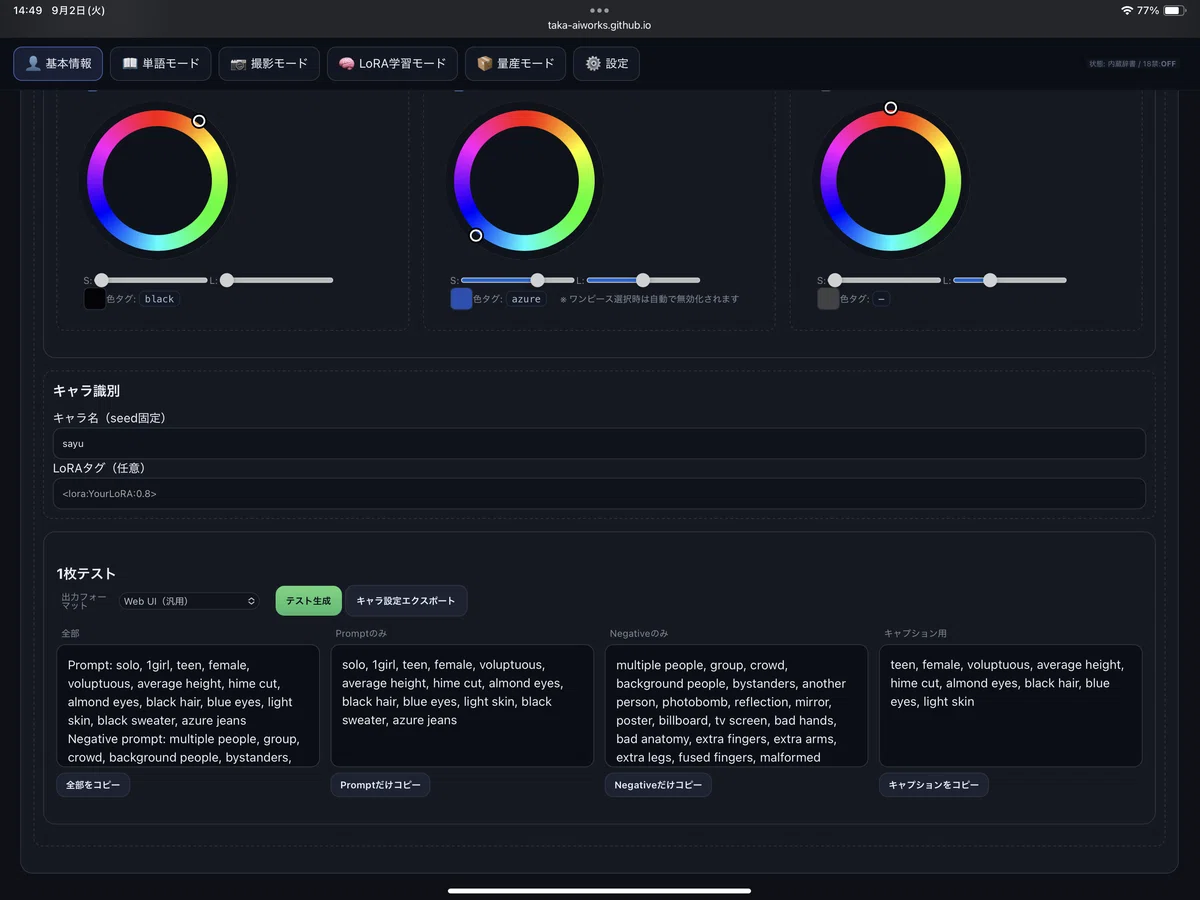
Task: Tap the Wi-Fi icon in status bar
Action: [x=1127, y=10]
